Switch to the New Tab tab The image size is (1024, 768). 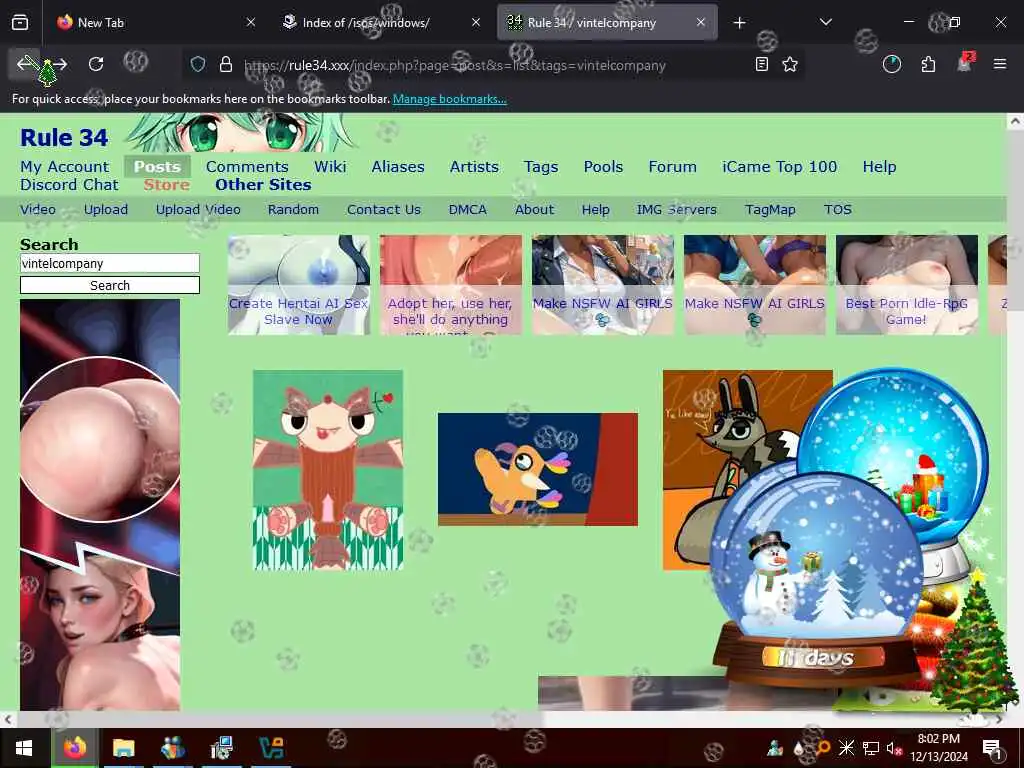(157, 22)
